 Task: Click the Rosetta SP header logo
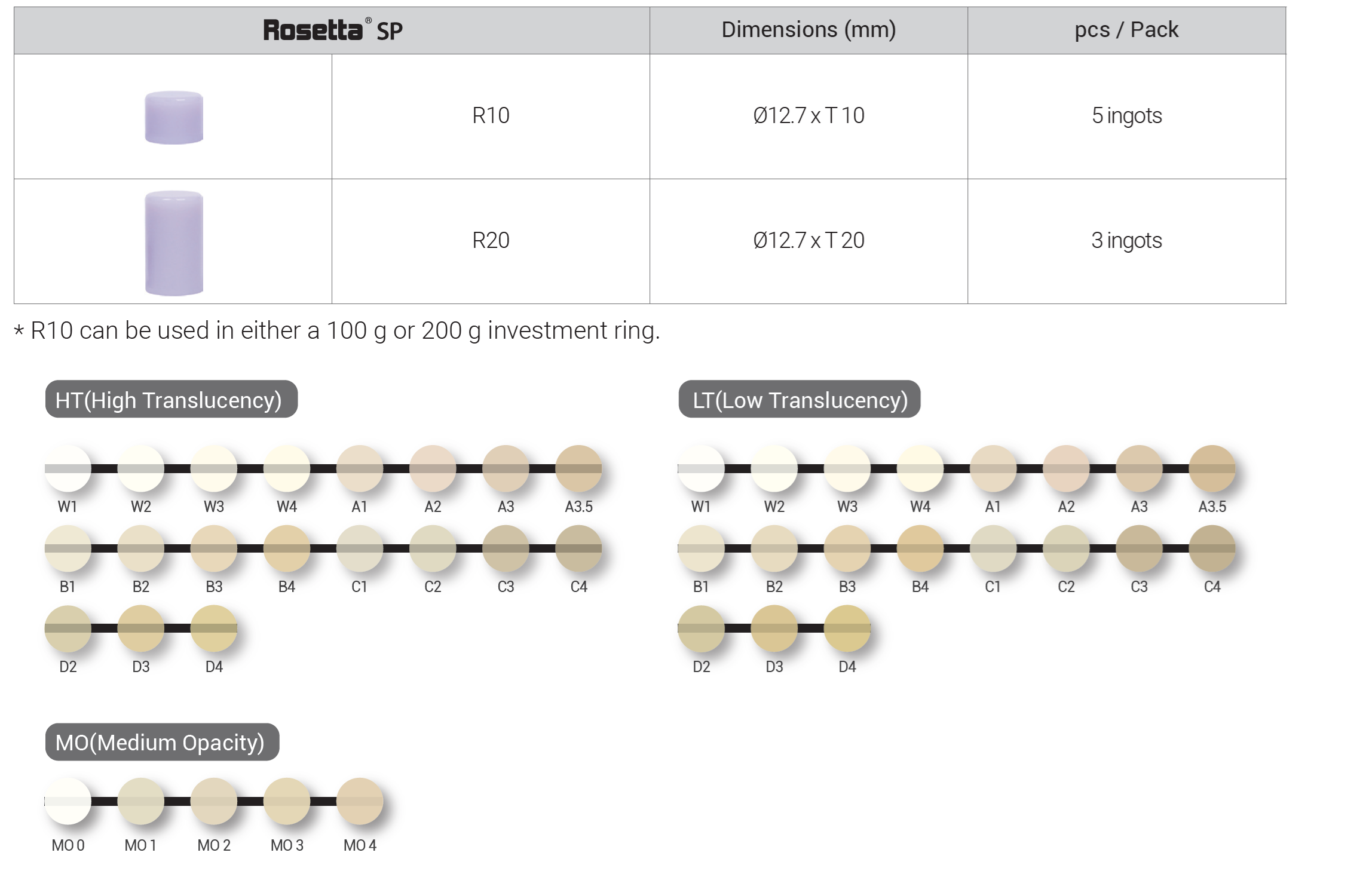coord(332,30)
